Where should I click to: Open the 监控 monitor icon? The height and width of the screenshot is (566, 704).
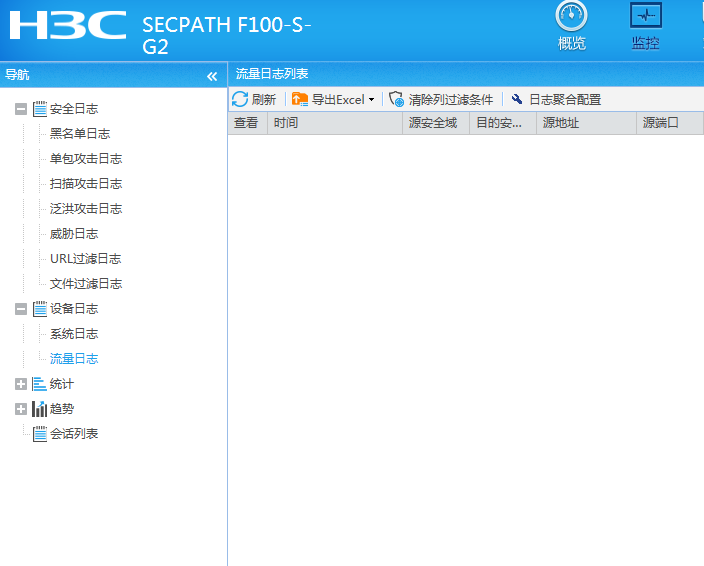click(x=646, y=16)
